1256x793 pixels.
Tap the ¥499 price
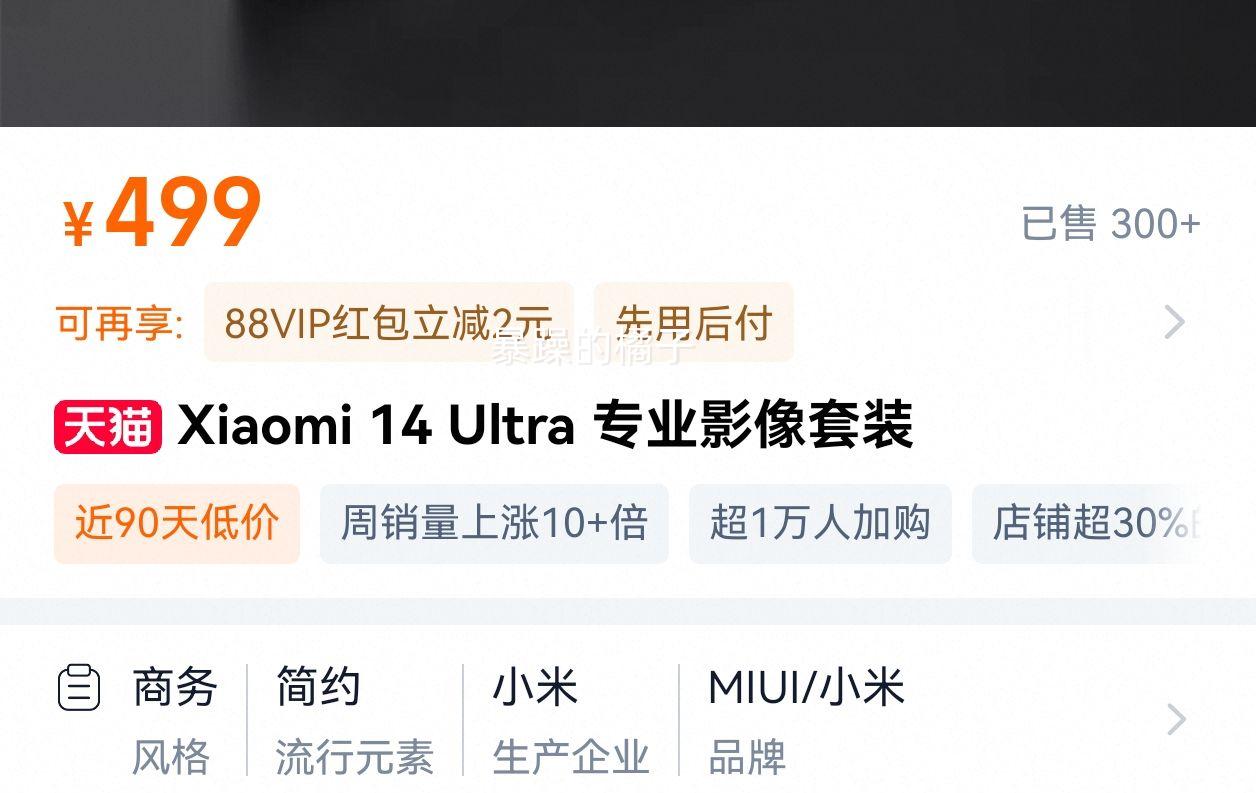(162, 213)
